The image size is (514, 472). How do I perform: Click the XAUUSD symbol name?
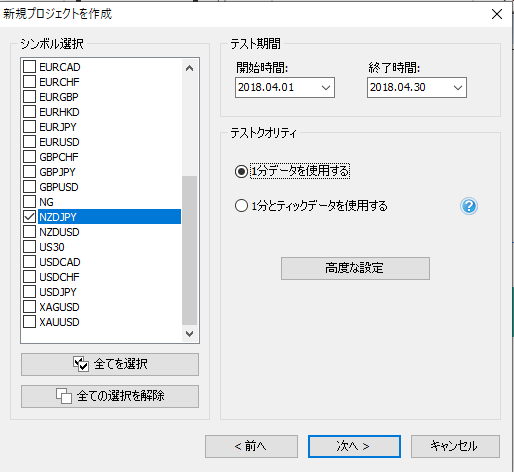coord(59,322)
